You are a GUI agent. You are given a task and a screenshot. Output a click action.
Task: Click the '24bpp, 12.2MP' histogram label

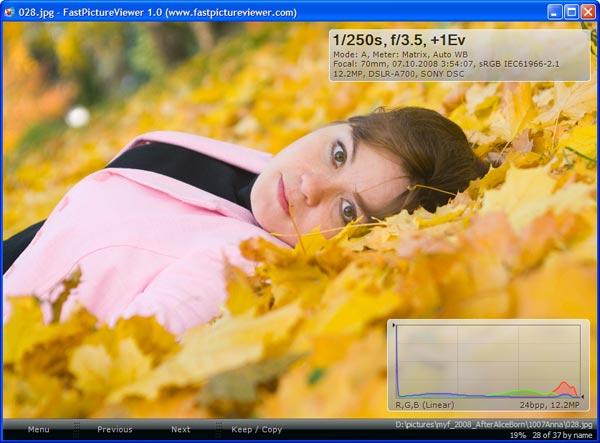point(549,405)
